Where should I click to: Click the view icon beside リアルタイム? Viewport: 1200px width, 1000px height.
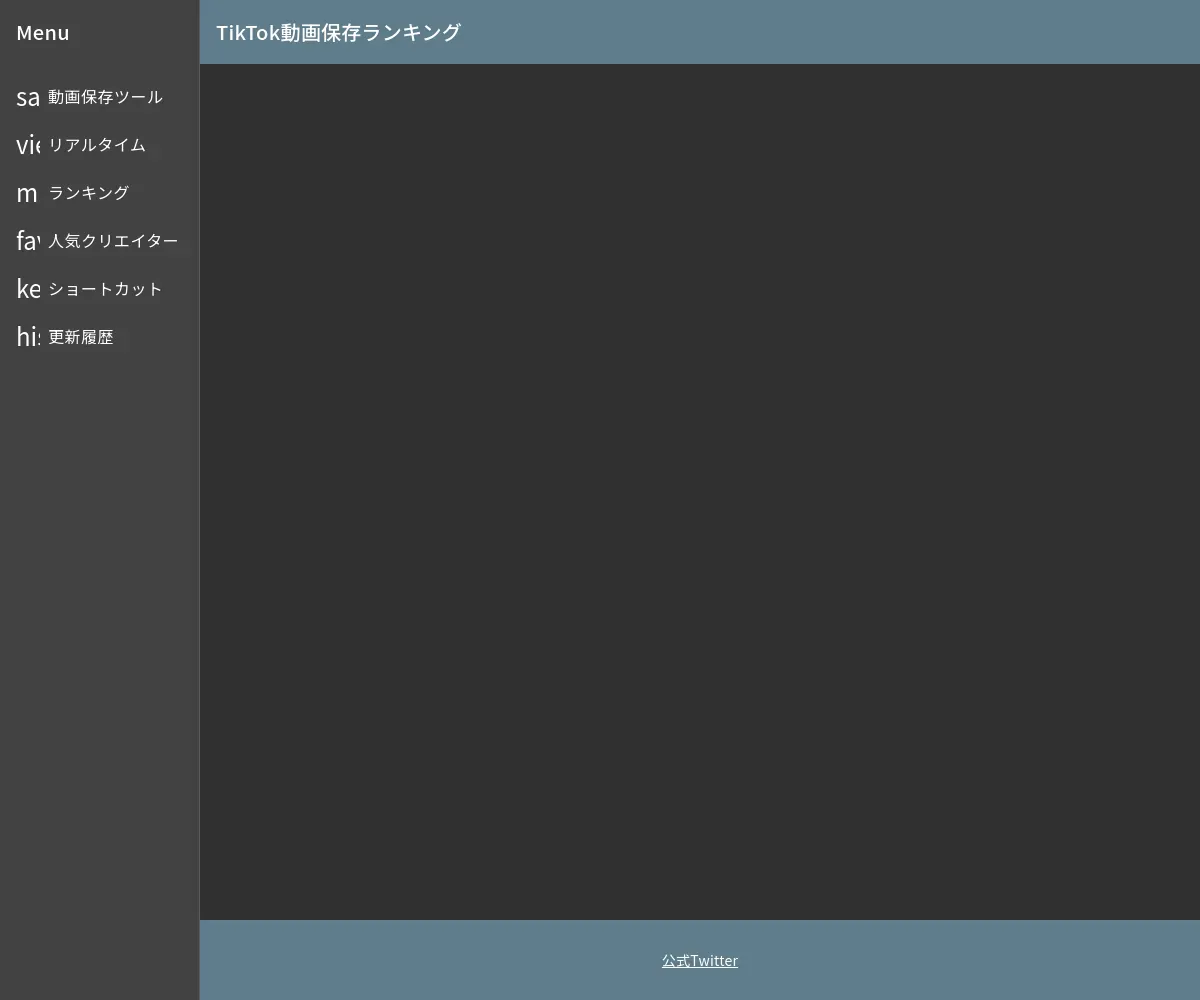pos(28,145)
